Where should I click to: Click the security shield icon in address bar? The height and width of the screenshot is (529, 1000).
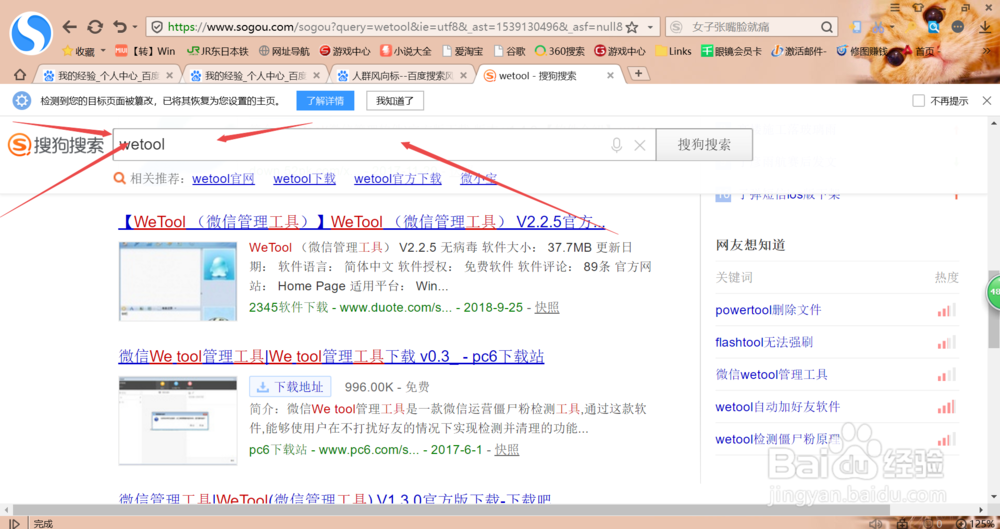tap(157, 27)
